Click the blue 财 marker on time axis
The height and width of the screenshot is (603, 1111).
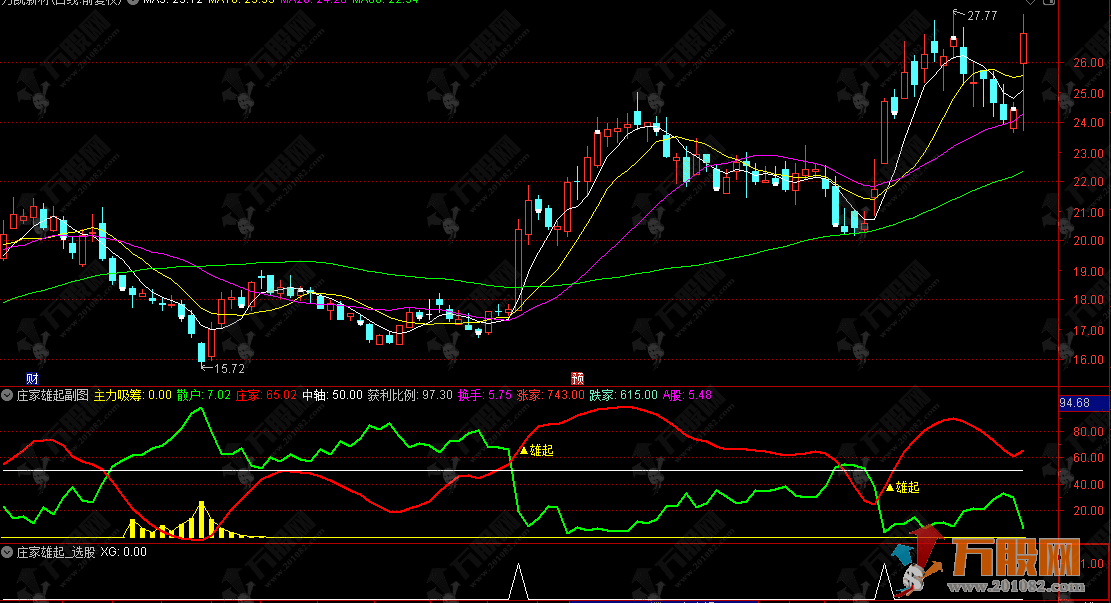pos(32,378)
